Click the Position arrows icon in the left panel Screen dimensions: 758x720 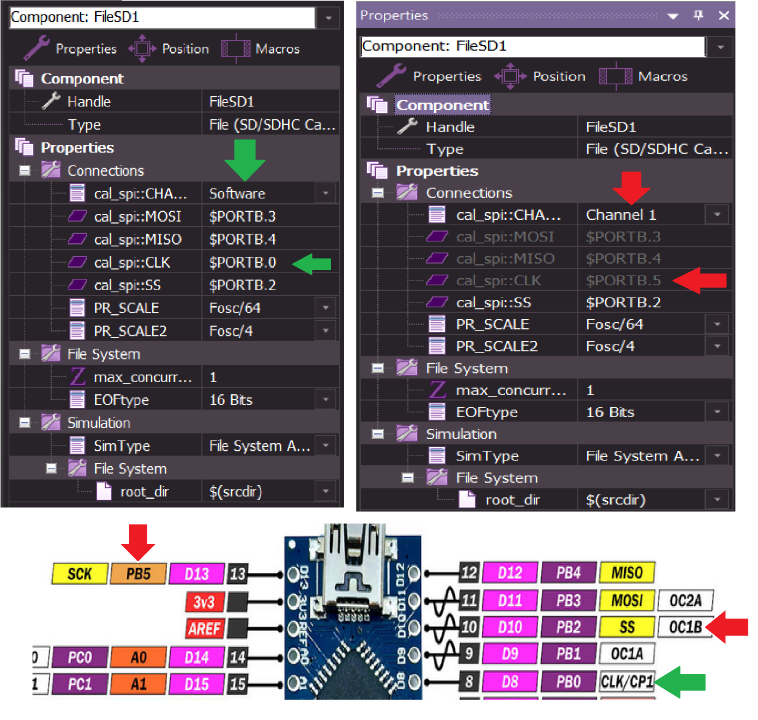(141, 47)
